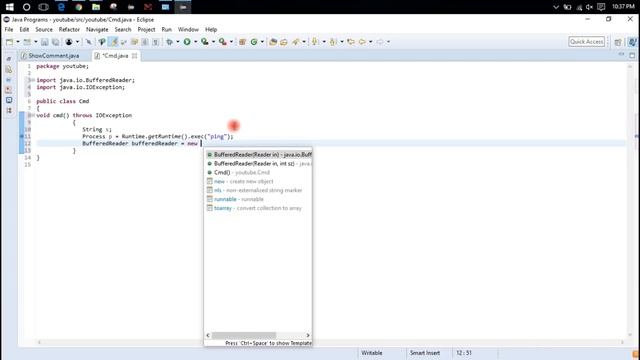Image resolution: width=640 pixels, height=360 pixels.
Task: Click the Debug bug icon
Action: [x=169, y=42]
